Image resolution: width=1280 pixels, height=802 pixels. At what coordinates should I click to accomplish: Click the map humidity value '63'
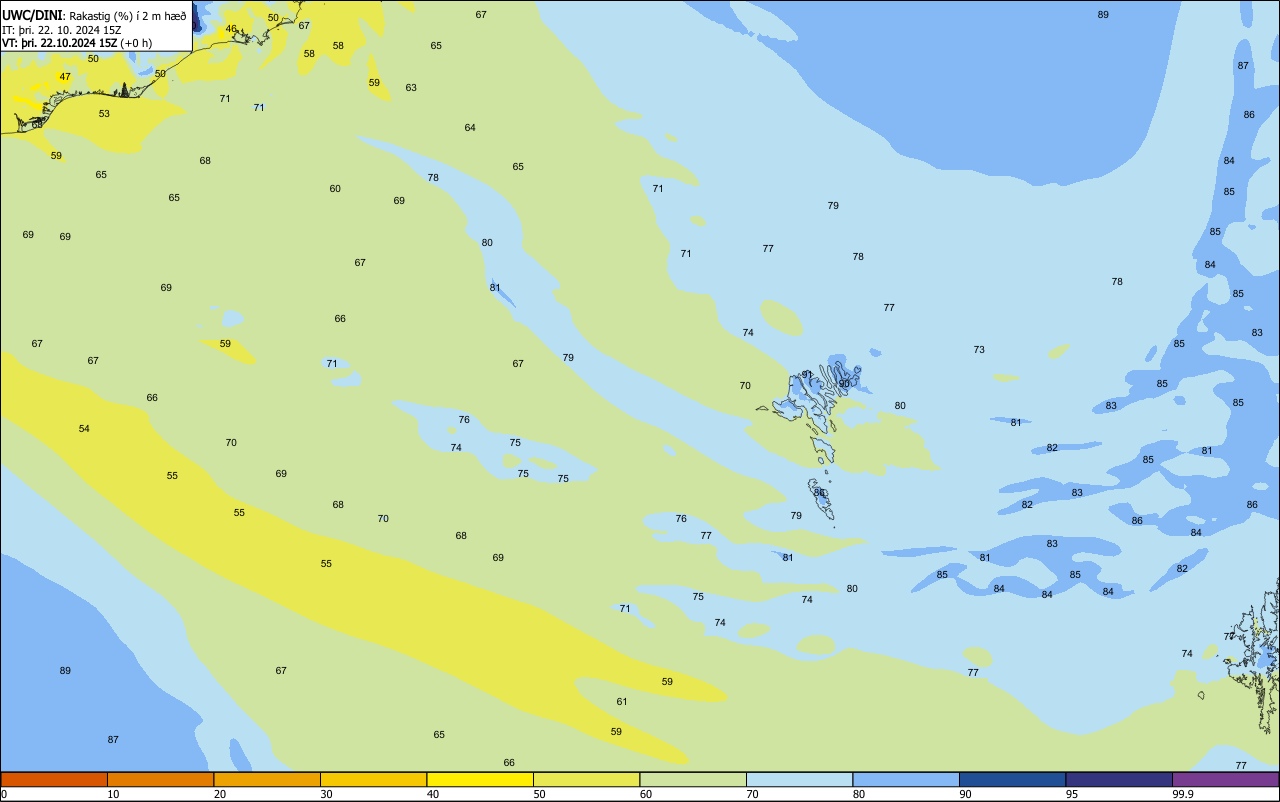coord(411,88)
